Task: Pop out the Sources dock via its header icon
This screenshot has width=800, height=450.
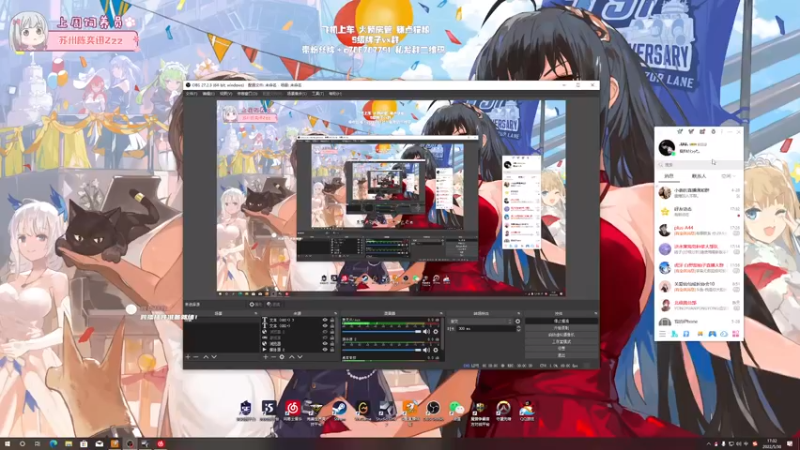Action: 336,313
